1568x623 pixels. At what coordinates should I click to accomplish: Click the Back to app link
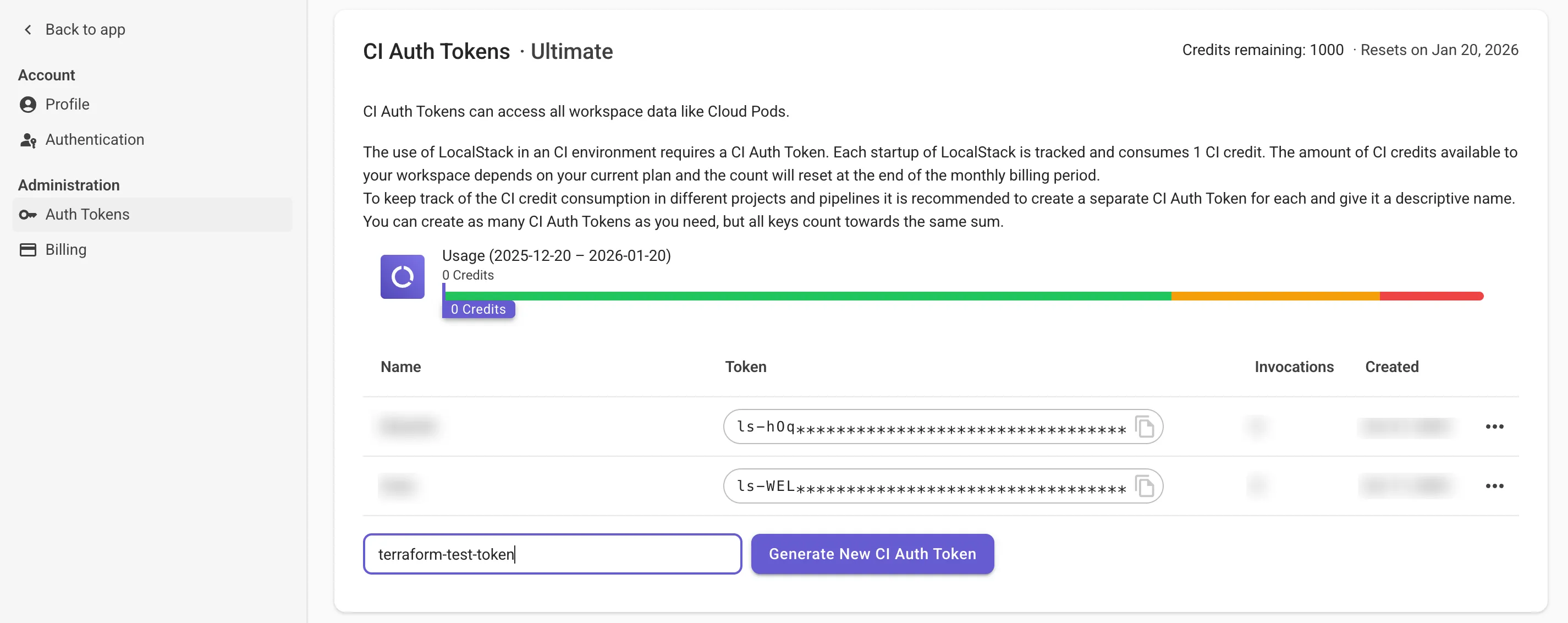click(x=85, y=29)
